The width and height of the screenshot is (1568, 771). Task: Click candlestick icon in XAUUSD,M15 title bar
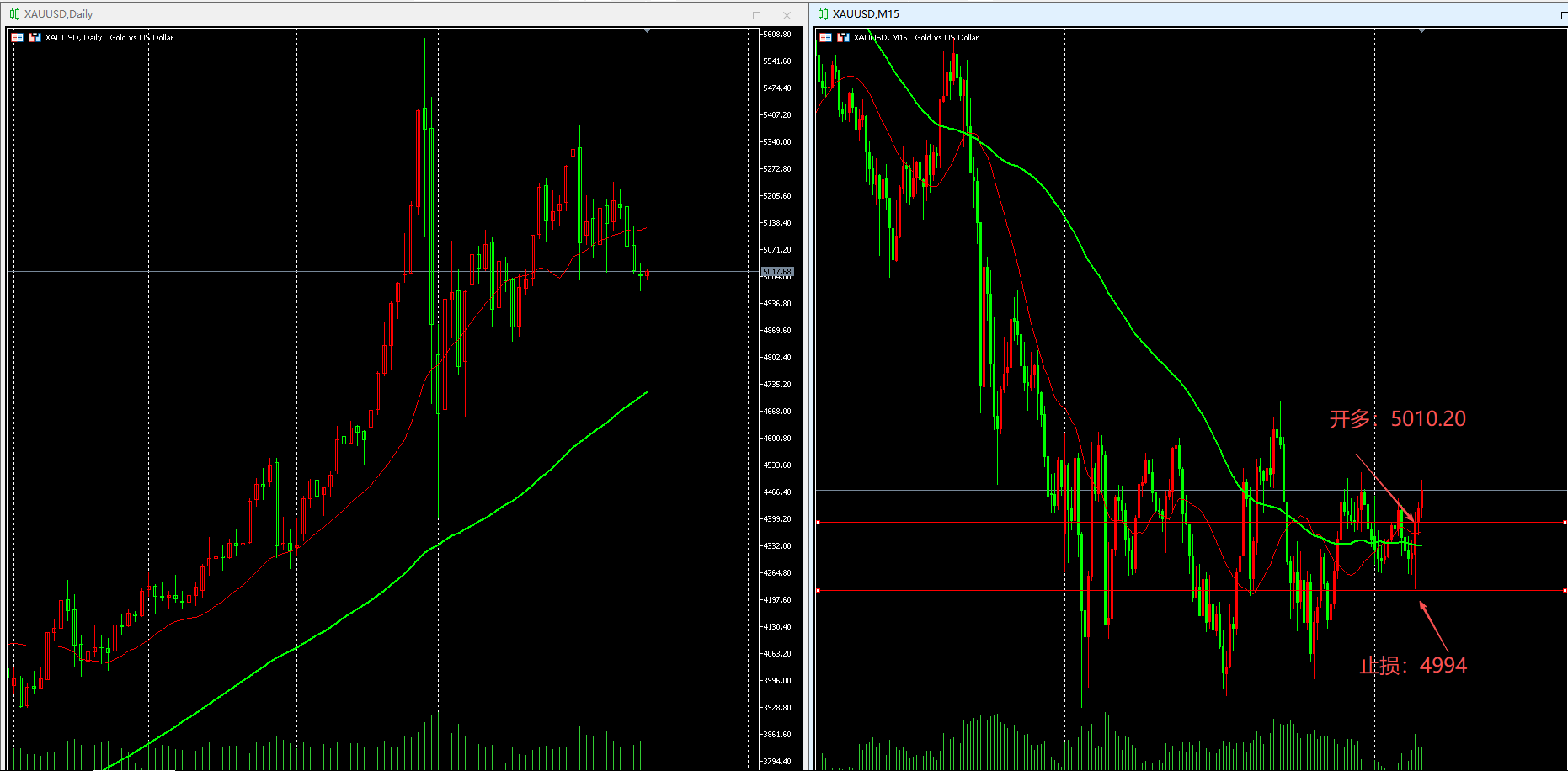click(823, 14)
